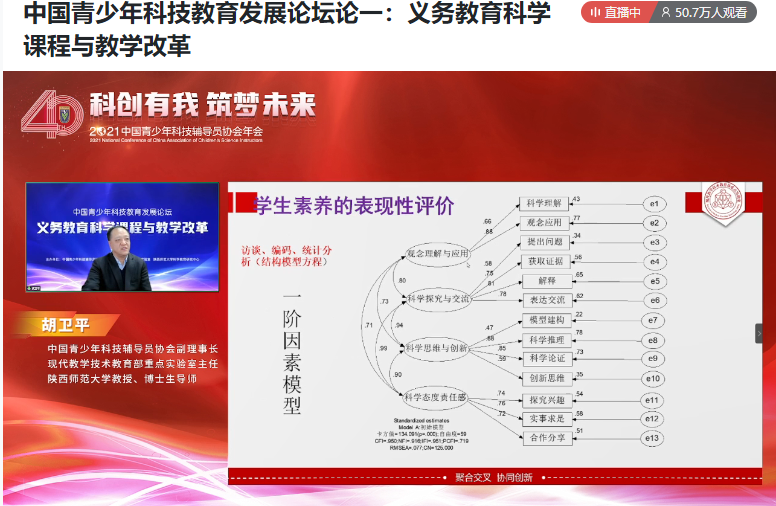Click the e5 error term circle
The height and width of the screenshot is (506, 776).
655,281
